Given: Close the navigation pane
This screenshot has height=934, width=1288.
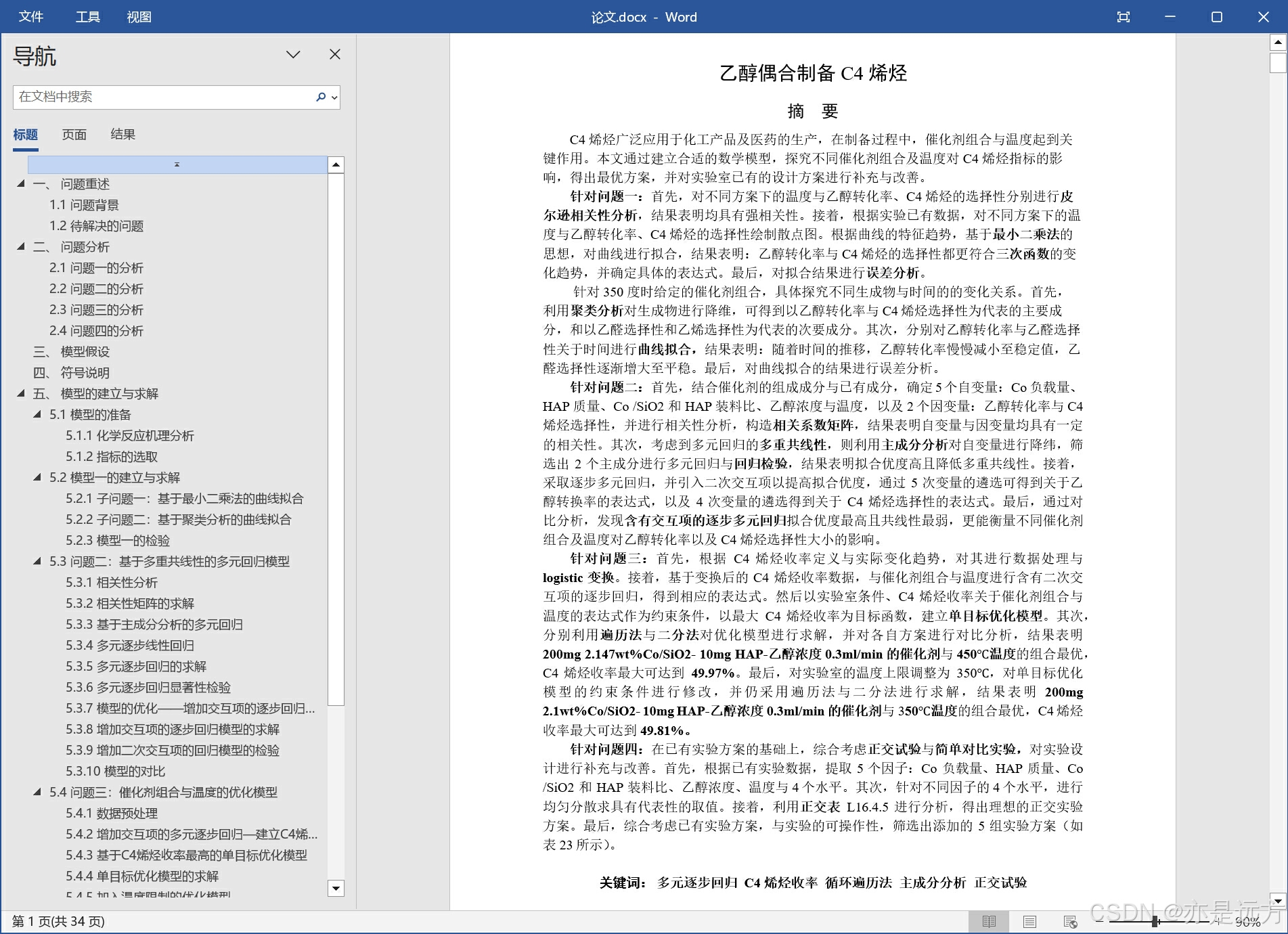Looking at the screenshot, I should coord(335,54).
